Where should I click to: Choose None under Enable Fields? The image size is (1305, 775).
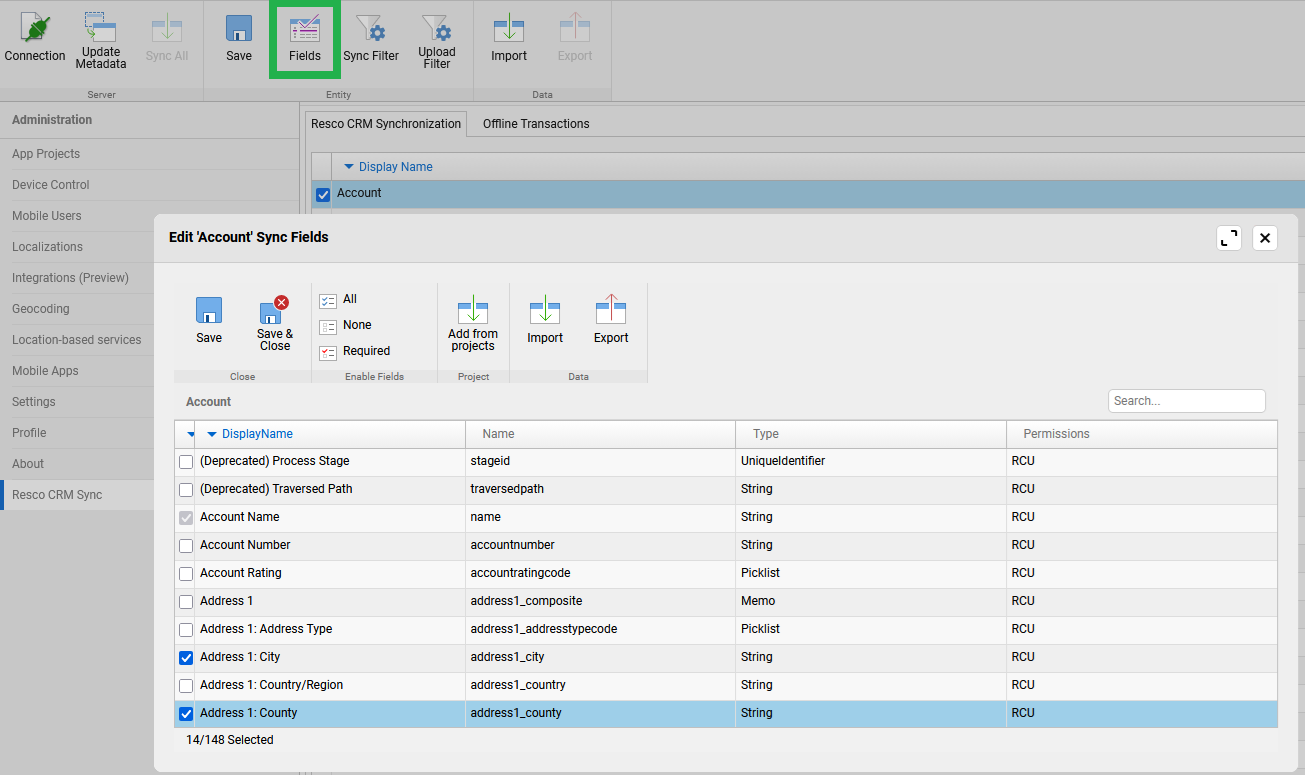pos(346,325)
